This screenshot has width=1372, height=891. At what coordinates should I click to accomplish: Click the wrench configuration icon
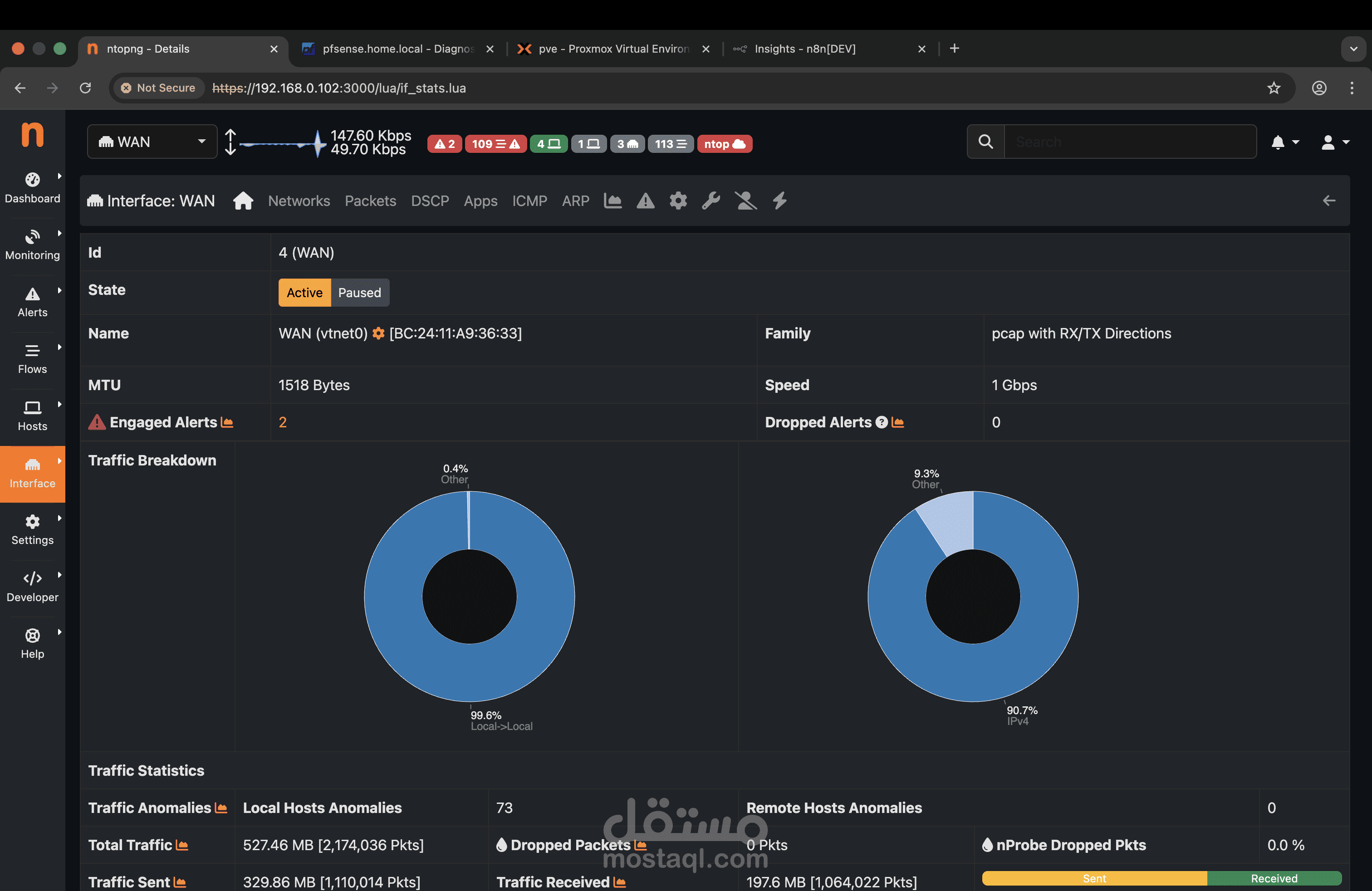tap(711, 201)
